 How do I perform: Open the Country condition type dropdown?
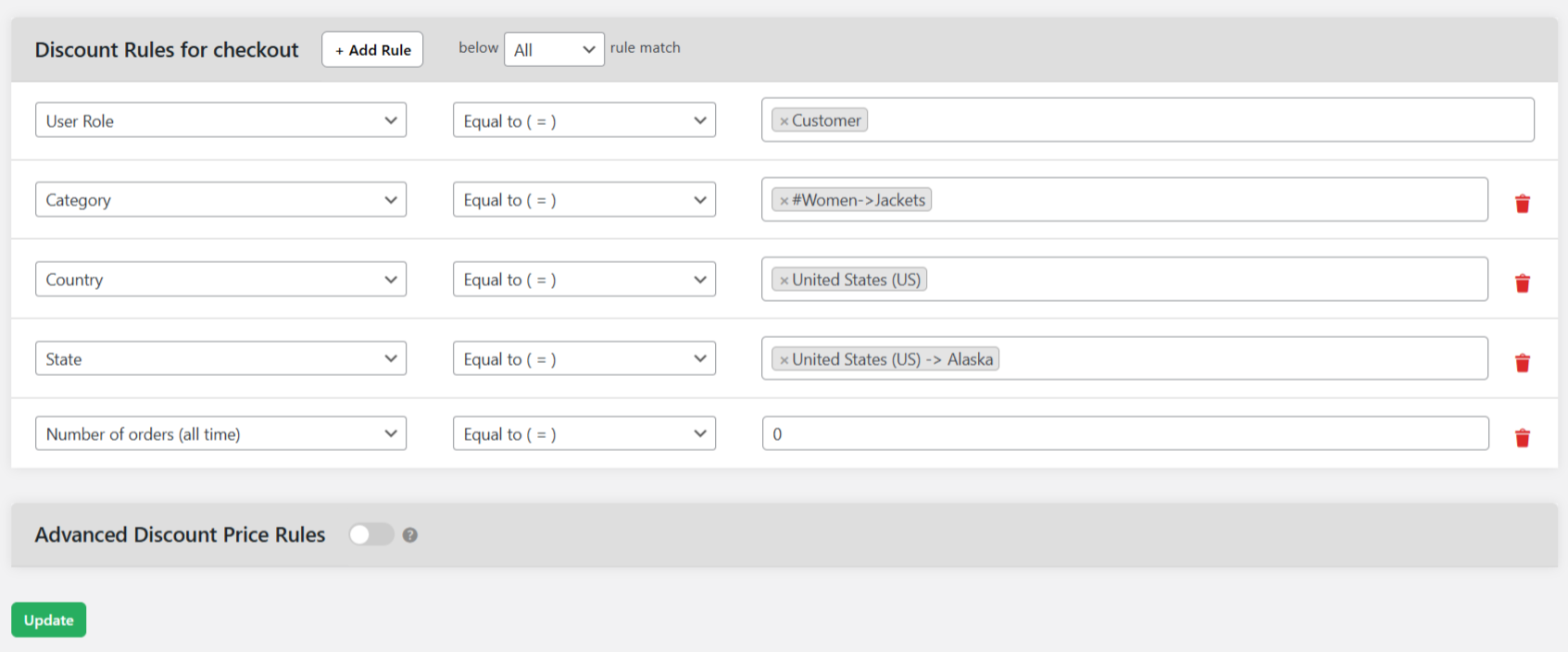click(x=220, y=280)
